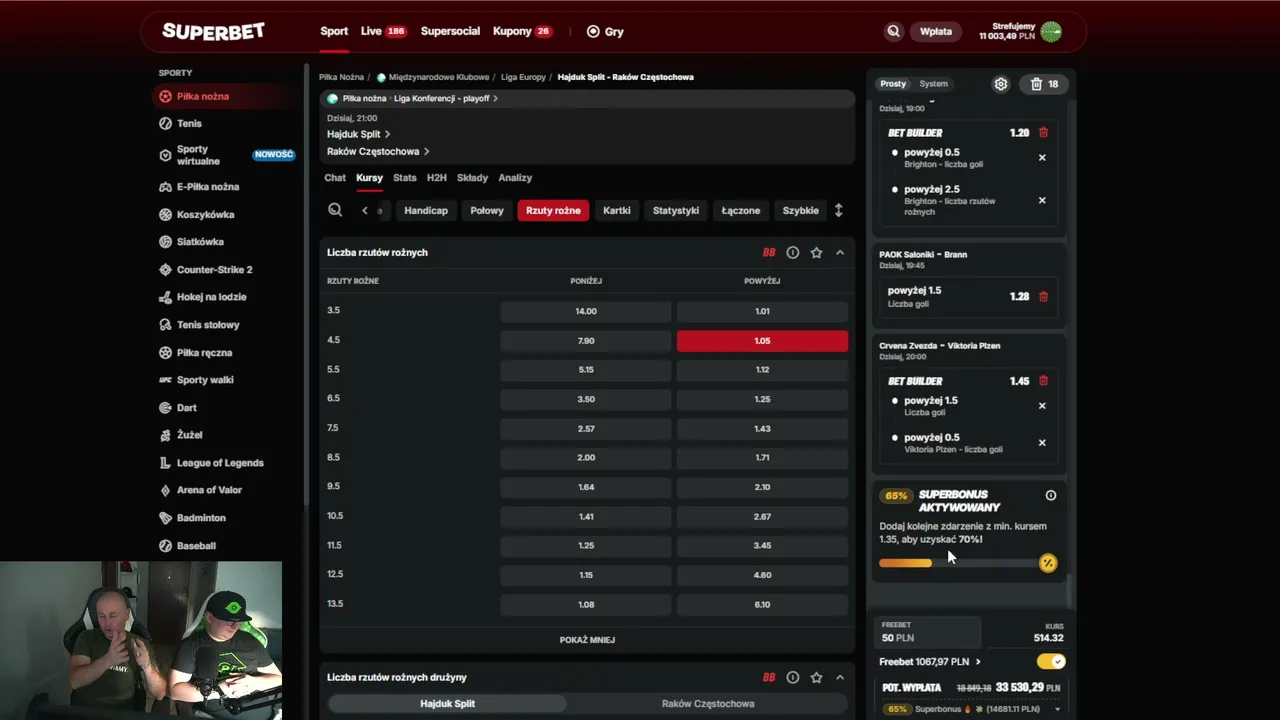Viewport: 1280px width, 720px height.
Task: Remove Brighton liczba goli powyżej 0.5 selection
Action: (1042, 157)
